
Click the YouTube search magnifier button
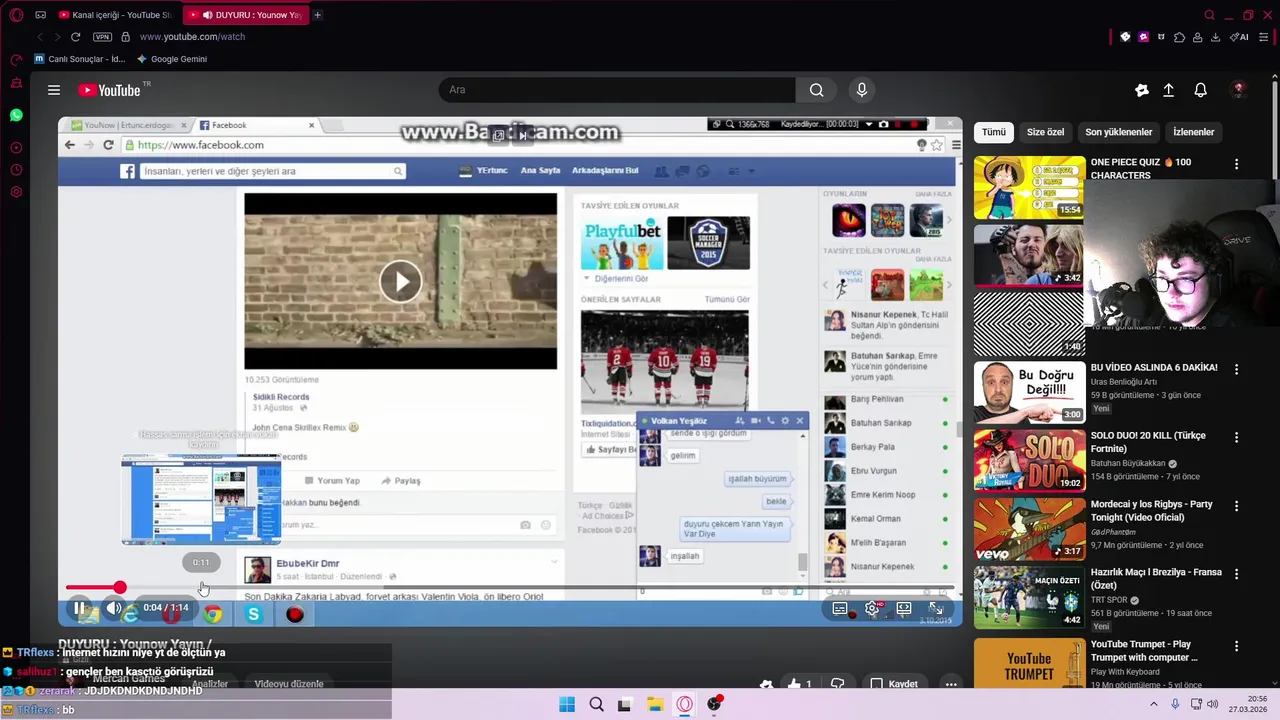(817, 90)
